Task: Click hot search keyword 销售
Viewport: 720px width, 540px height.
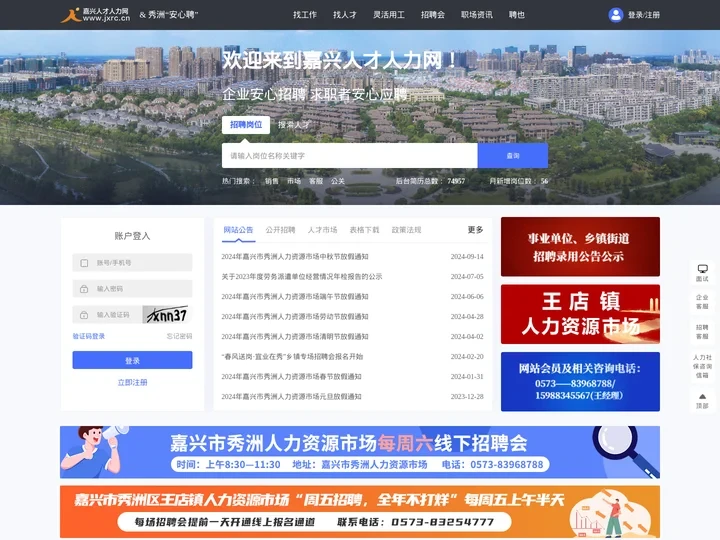Action: [272, 181]
